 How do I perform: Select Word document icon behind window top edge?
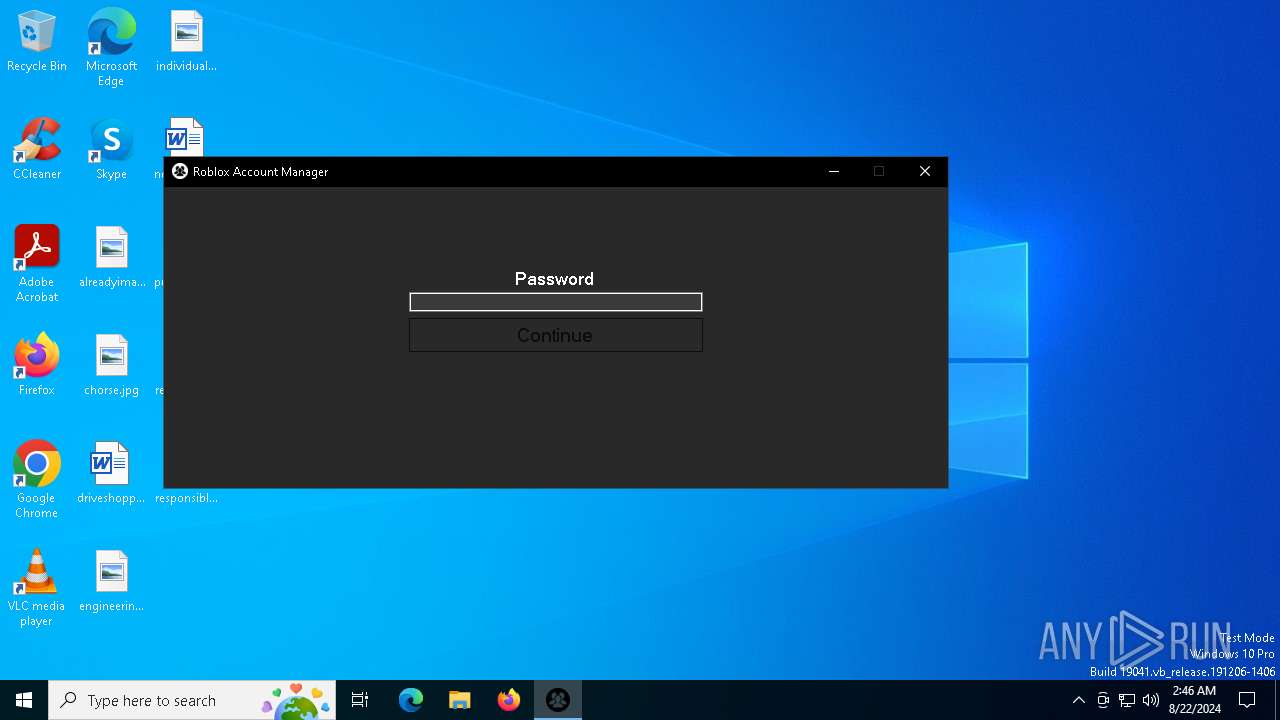point(184,137)
